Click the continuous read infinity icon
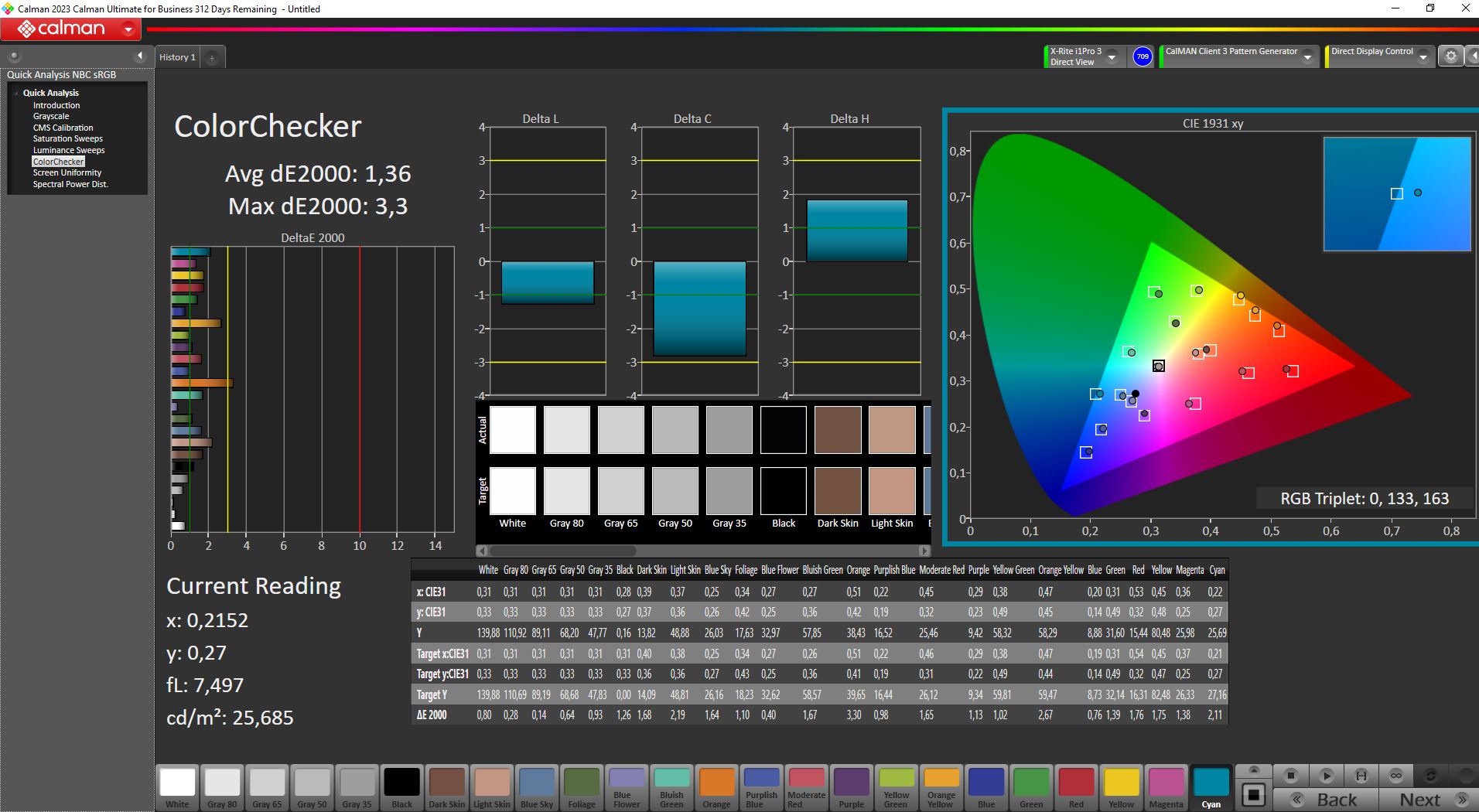This screenshot has width=1479, height=812. (1396, 776)
